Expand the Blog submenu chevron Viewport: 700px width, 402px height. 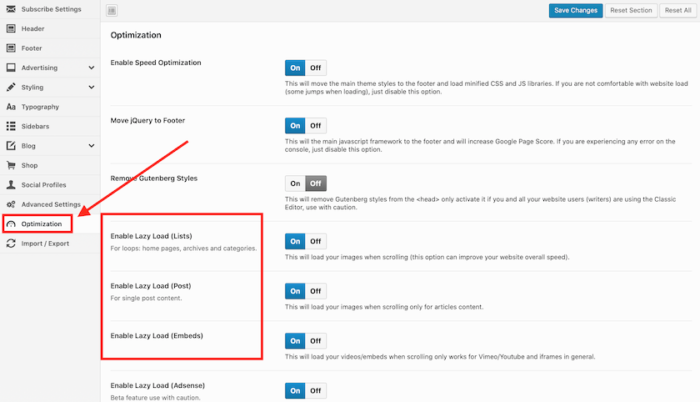(x=92, y=146)
